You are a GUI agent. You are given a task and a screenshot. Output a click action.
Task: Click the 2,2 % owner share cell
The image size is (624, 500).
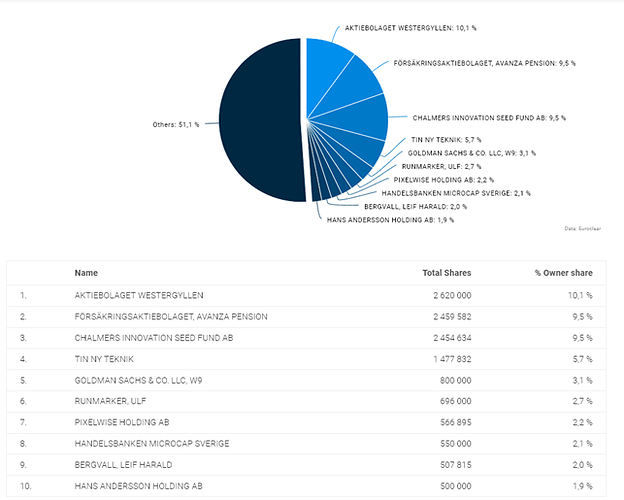point(583,422)
